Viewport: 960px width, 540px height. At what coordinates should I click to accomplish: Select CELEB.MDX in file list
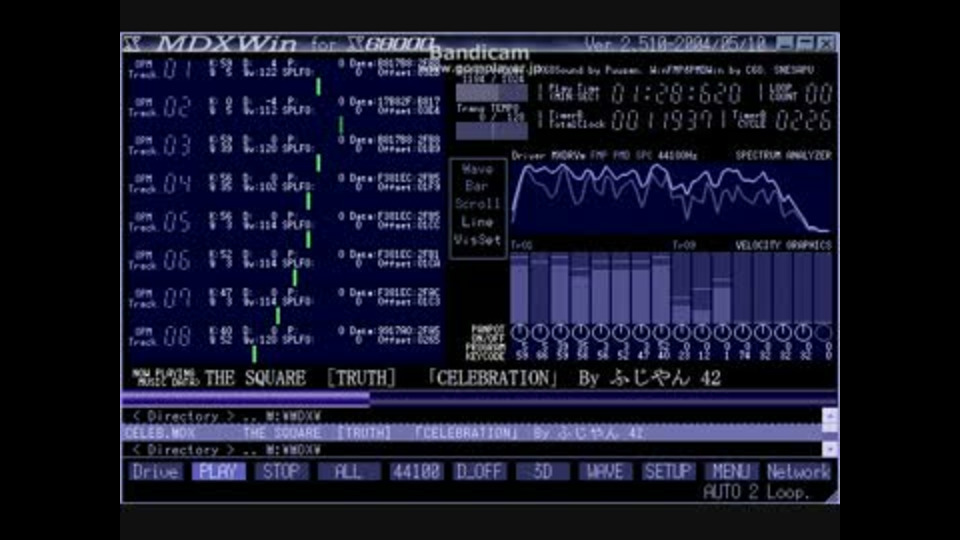coord(472,433)
